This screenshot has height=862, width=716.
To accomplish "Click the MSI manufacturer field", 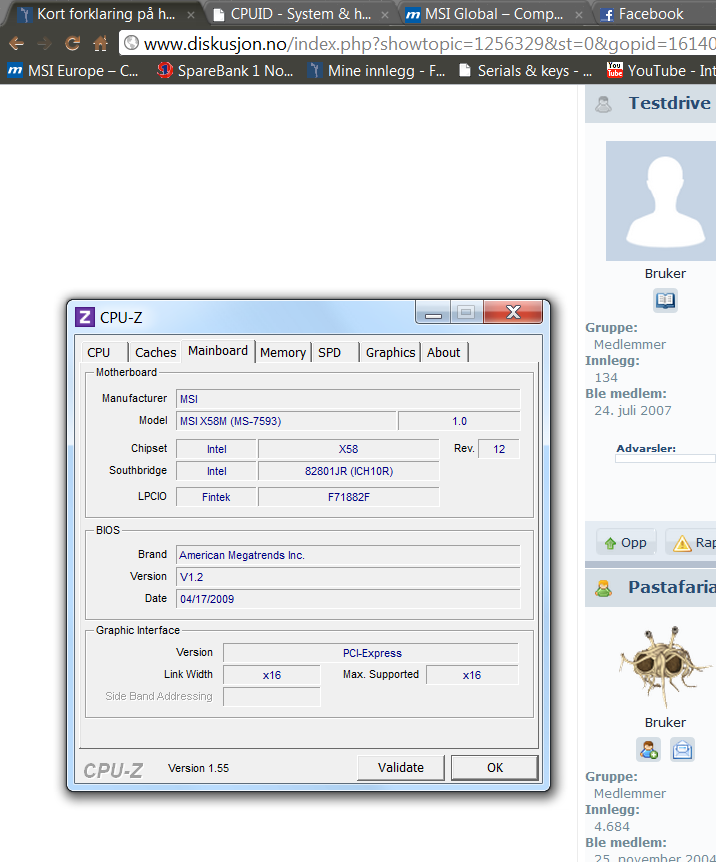I will click(x=348, y=399).
